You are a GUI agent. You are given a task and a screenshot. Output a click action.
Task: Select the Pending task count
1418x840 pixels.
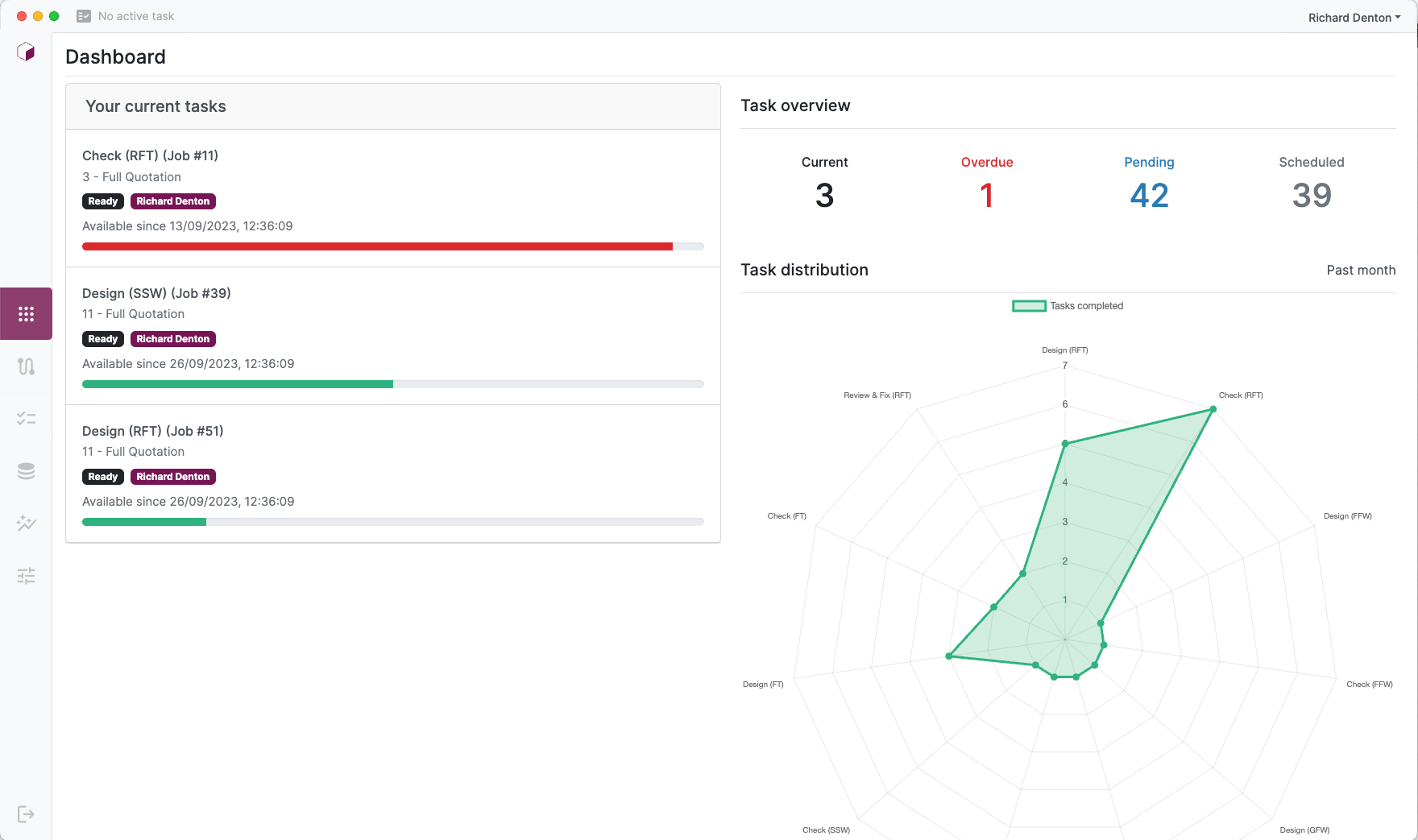(1149, 195)
